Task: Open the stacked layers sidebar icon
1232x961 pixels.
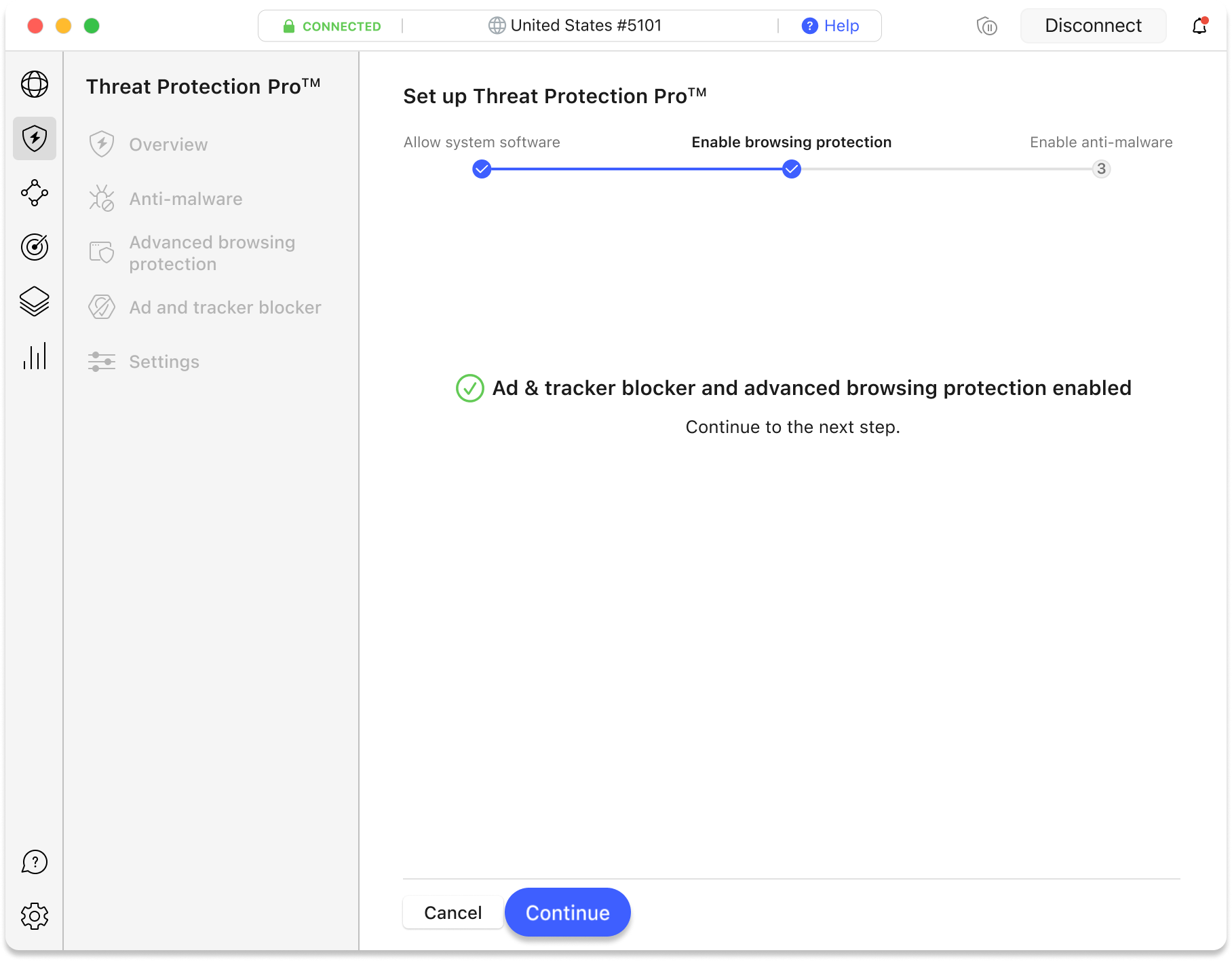Action: tap(35, 301)
